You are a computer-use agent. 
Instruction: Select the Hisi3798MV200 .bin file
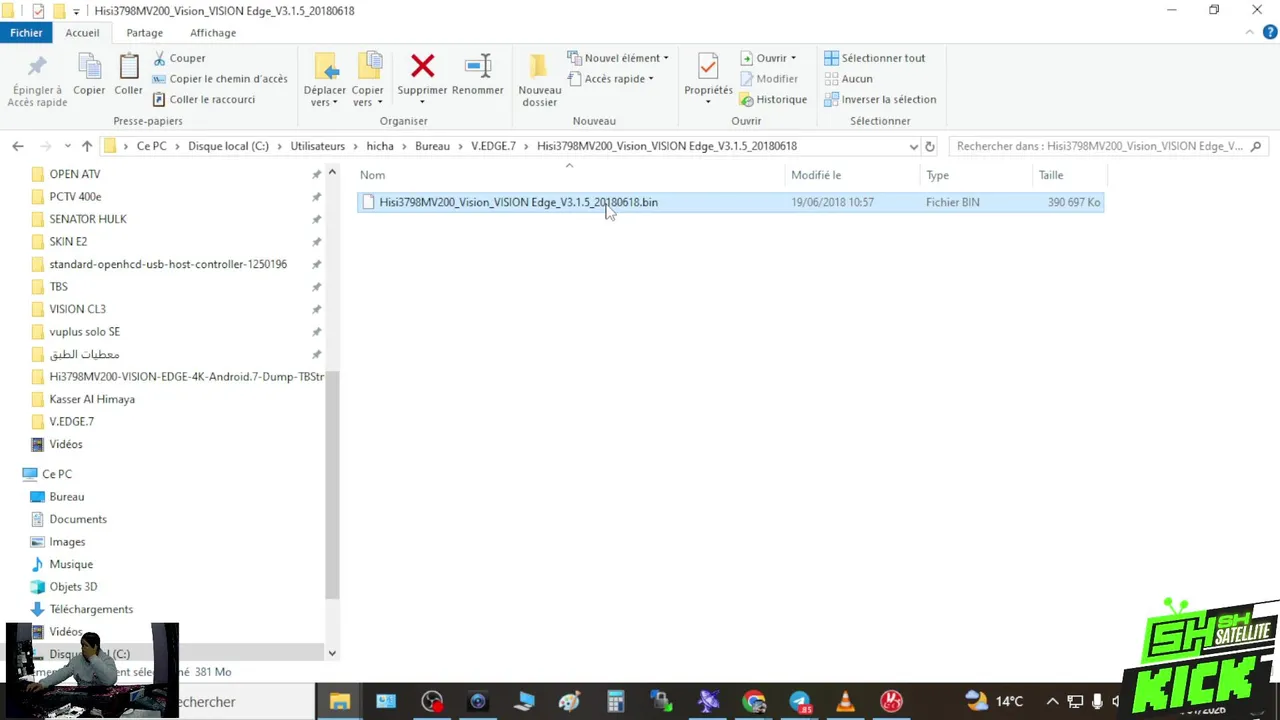point(731,202)
